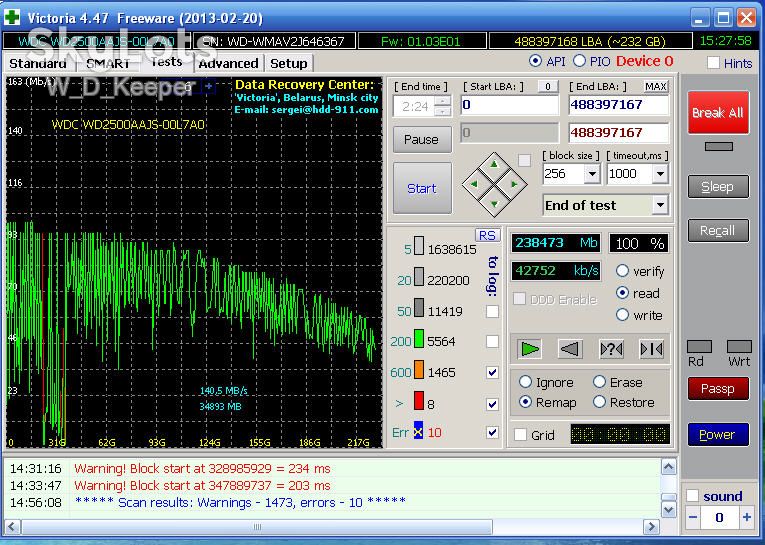This screenshot has height=545, width=765.
Task: Click the log horizontal scroll left arrow
Action: (12, 527)
